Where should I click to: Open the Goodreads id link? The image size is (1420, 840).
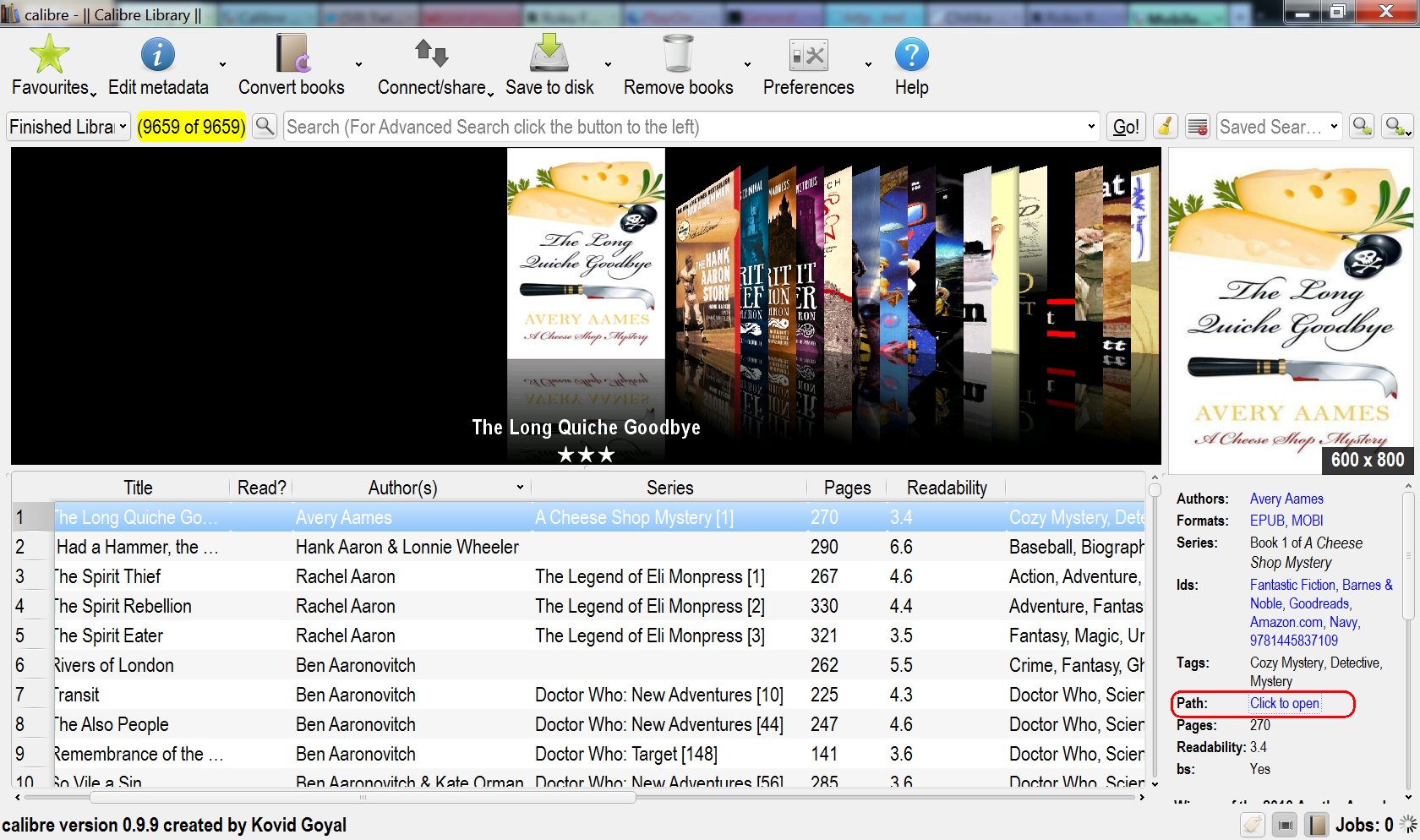point(1319,603)
